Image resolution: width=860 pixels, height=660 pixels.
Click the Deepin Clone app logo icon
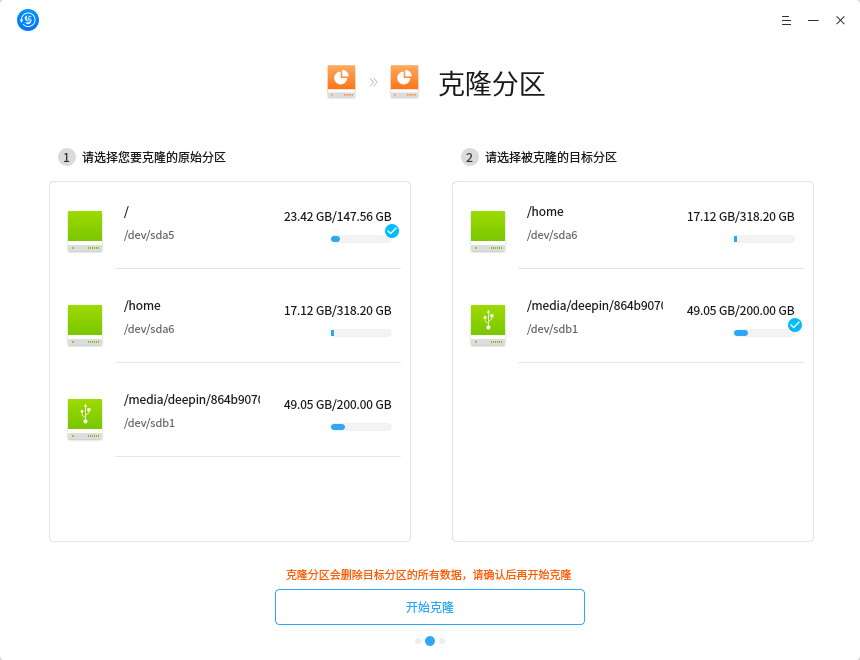(x=28, y=20)
